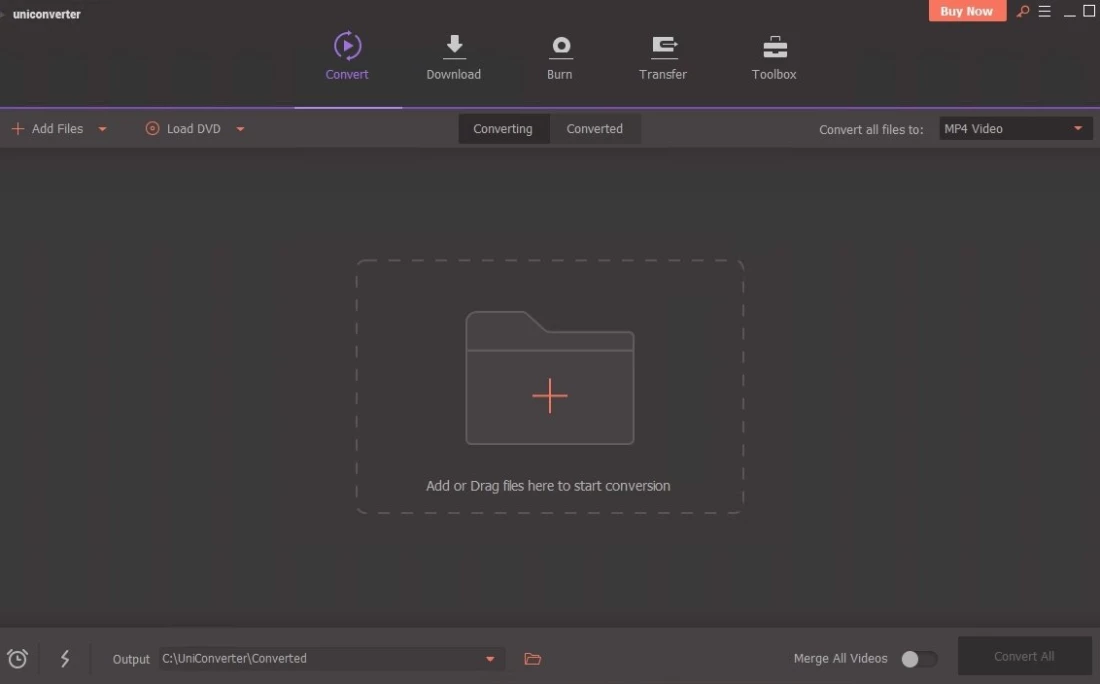
Task: Go to the Transfer section
Action: (x=663, y=47)
